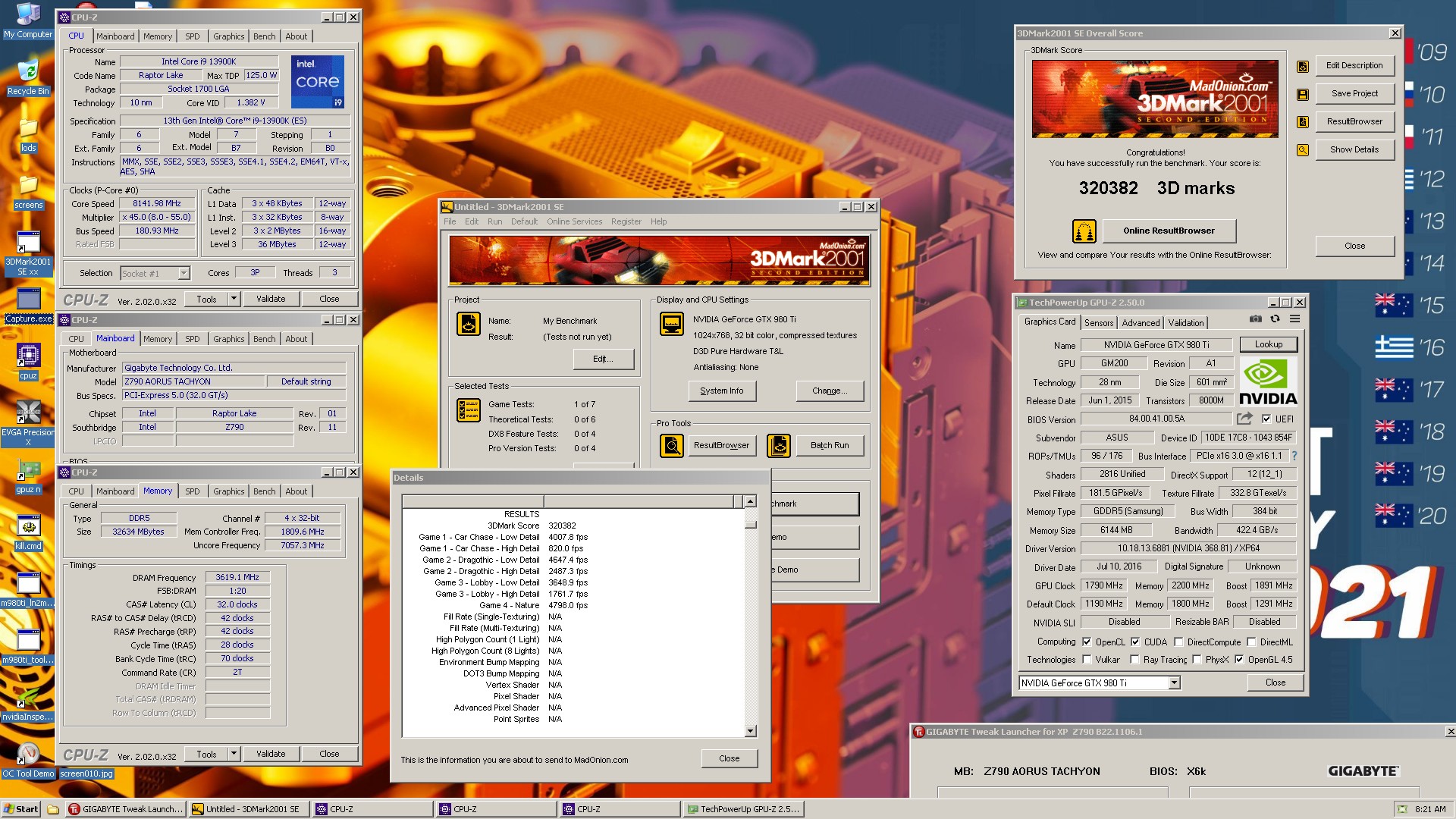Click GPU-Z screenshot camera icon
The image size is (1456, 819).
(x=1256, y=319)
